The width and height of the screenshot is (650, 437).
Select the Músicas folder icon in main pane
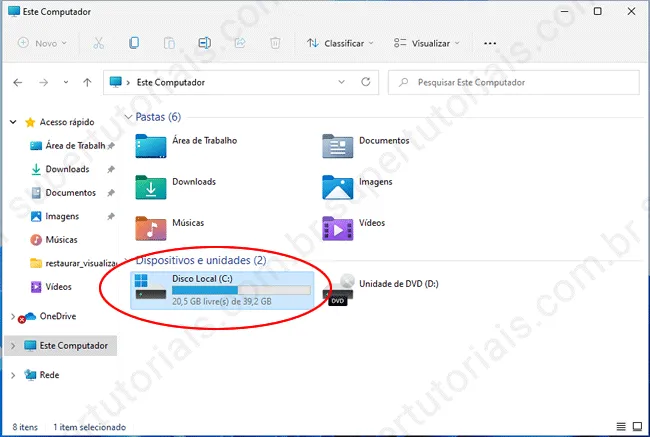click(x=150, y=228)
